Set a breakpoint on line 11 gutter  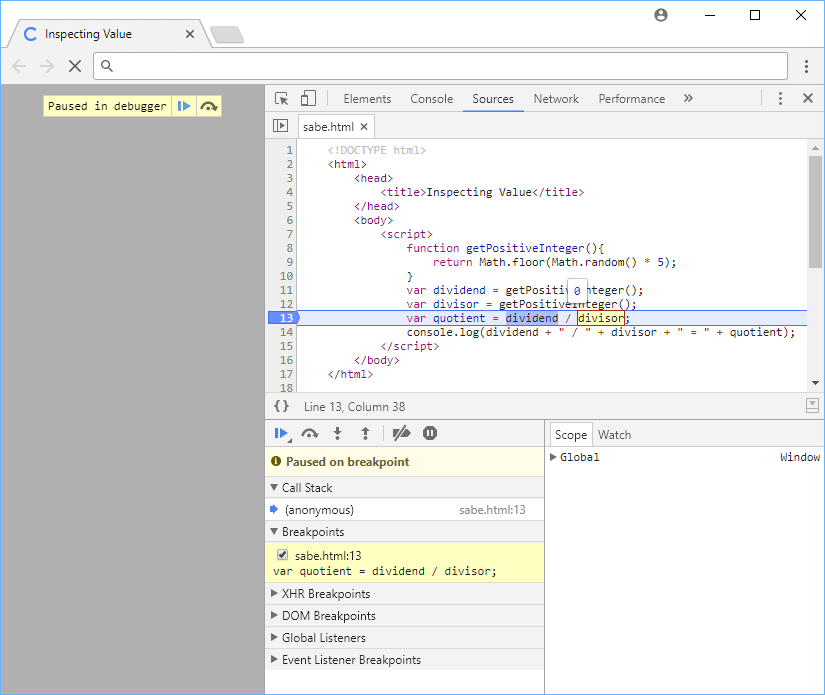tap(286, 290)
